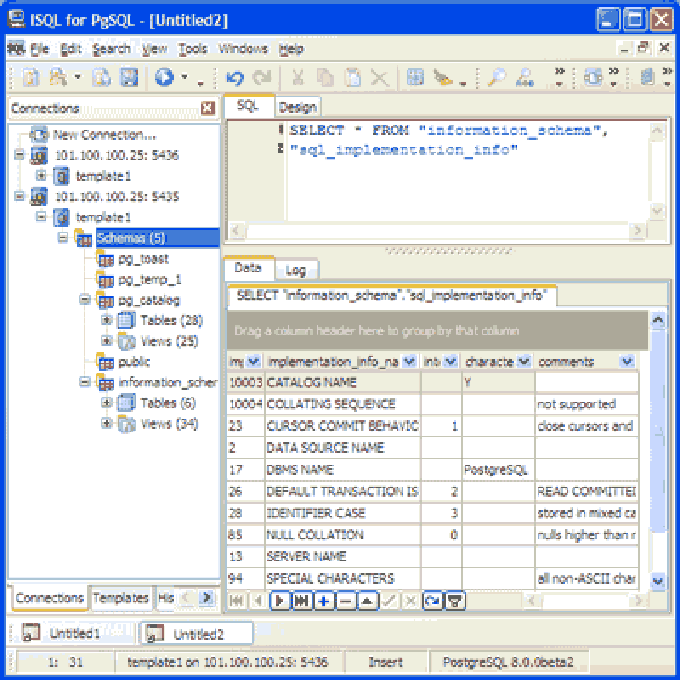The height and width of the screenshot is (680, 680).
Task: Collapse the Schemas (5) node
Action: tap(63, 237)
